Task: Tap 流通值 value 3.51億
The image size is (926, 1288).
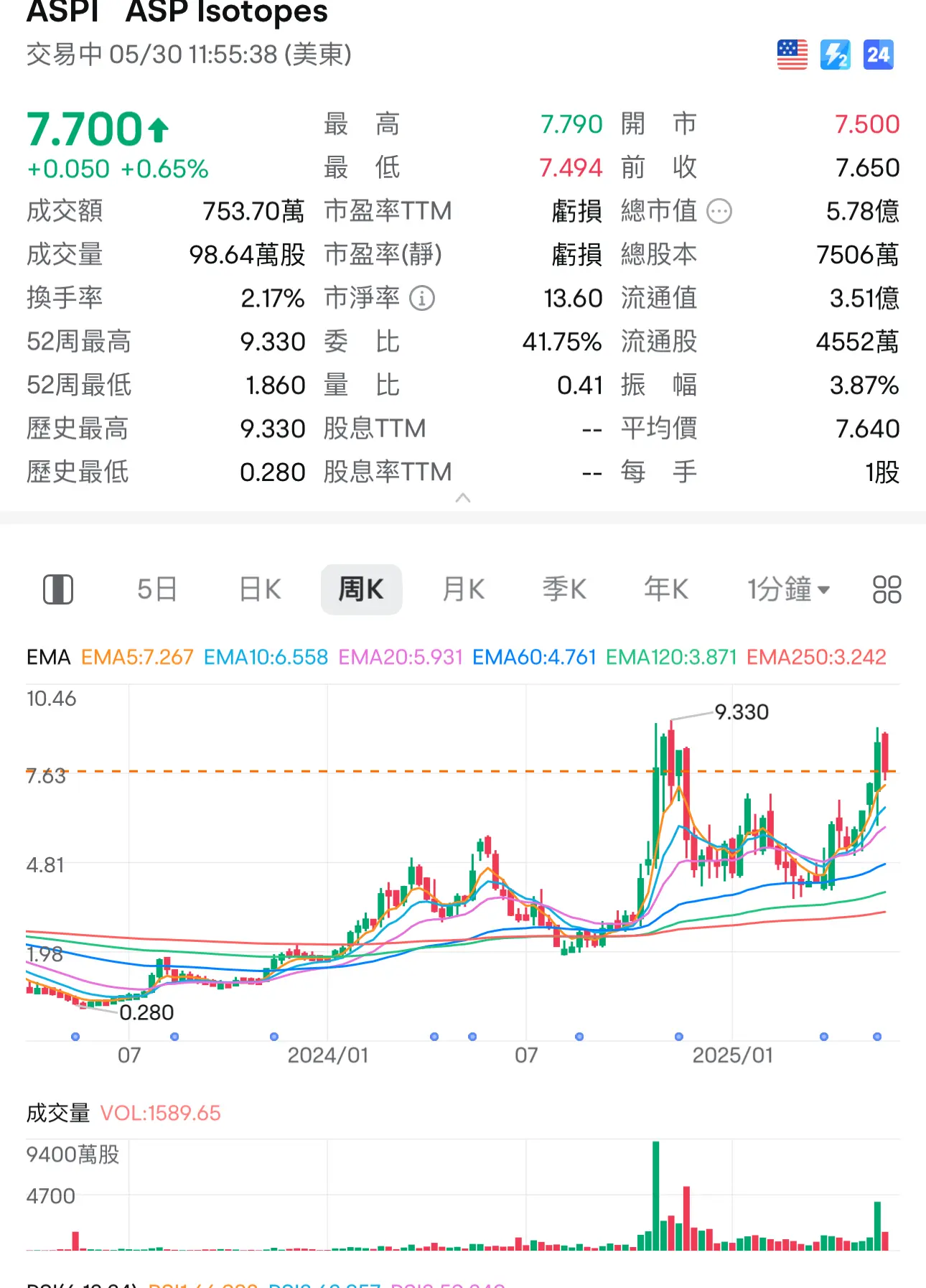Action: pos(864,298)
